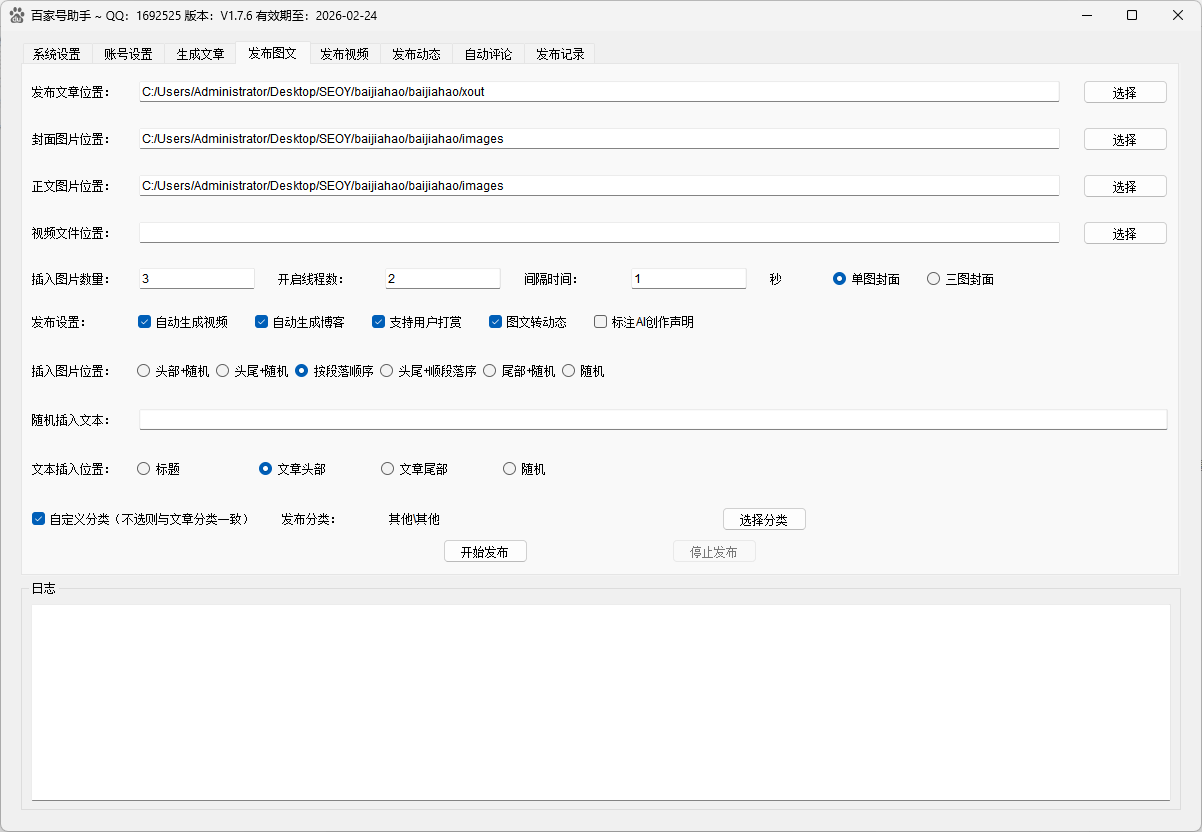Viewport: 1202px width, 832px height.
Task: Click the 随机插入文本 input field
Action: (650, 419)
